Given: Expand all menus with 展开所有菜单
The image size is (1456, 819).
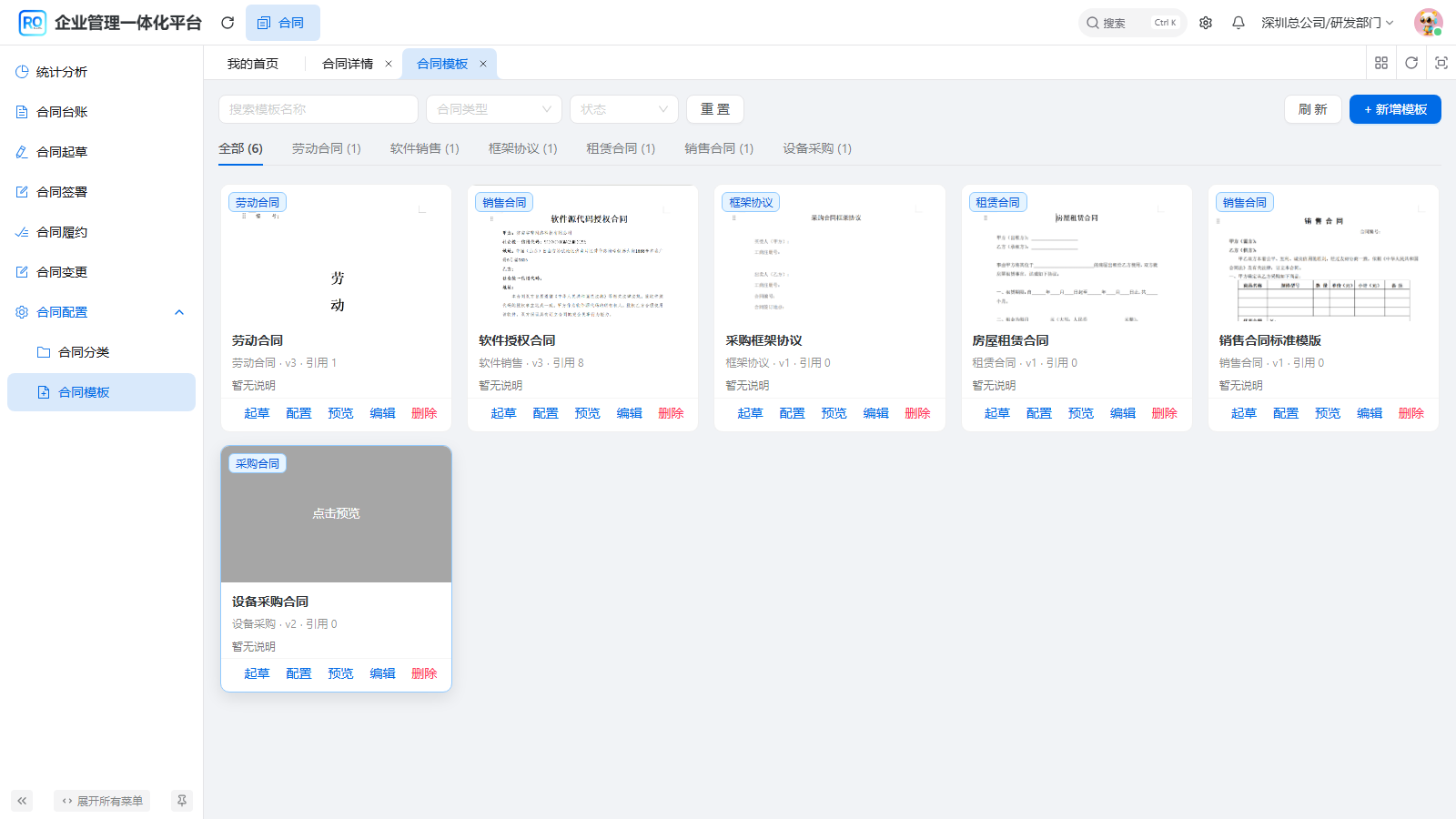Looking at the screenshot, I should (102, 801).
